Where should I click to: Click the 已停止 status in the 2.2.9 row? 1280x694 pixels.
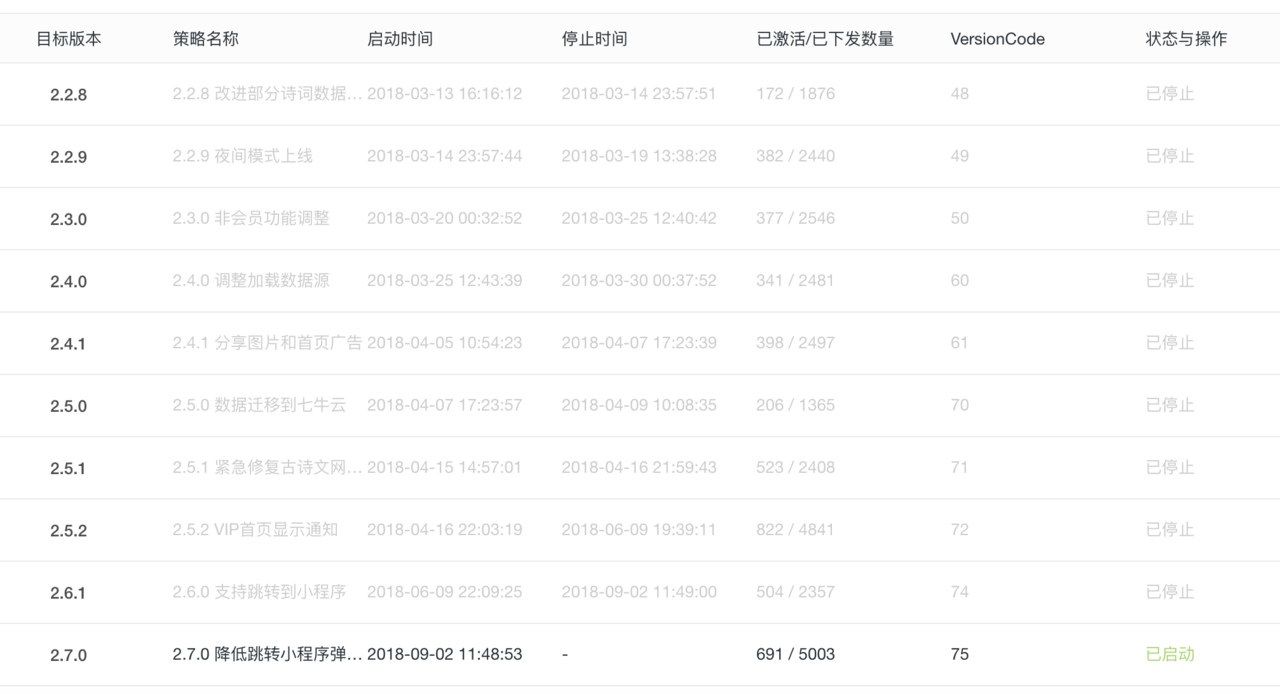(1170, 156)
